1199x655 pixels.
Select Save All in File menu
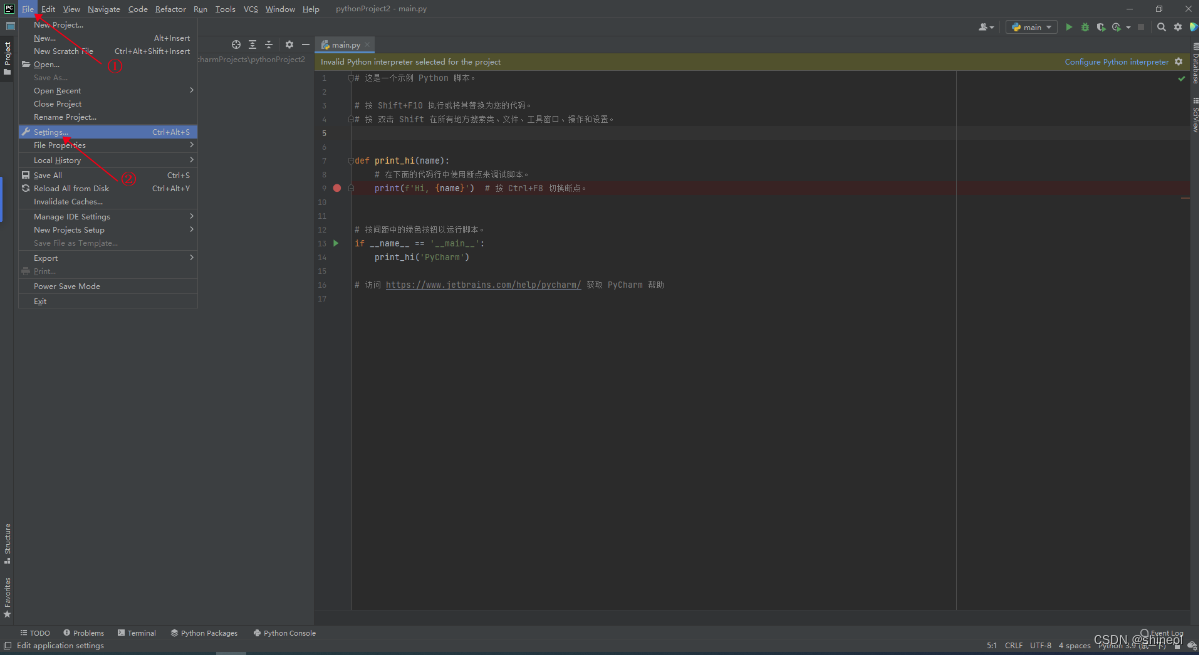click(x=108, y=175)
